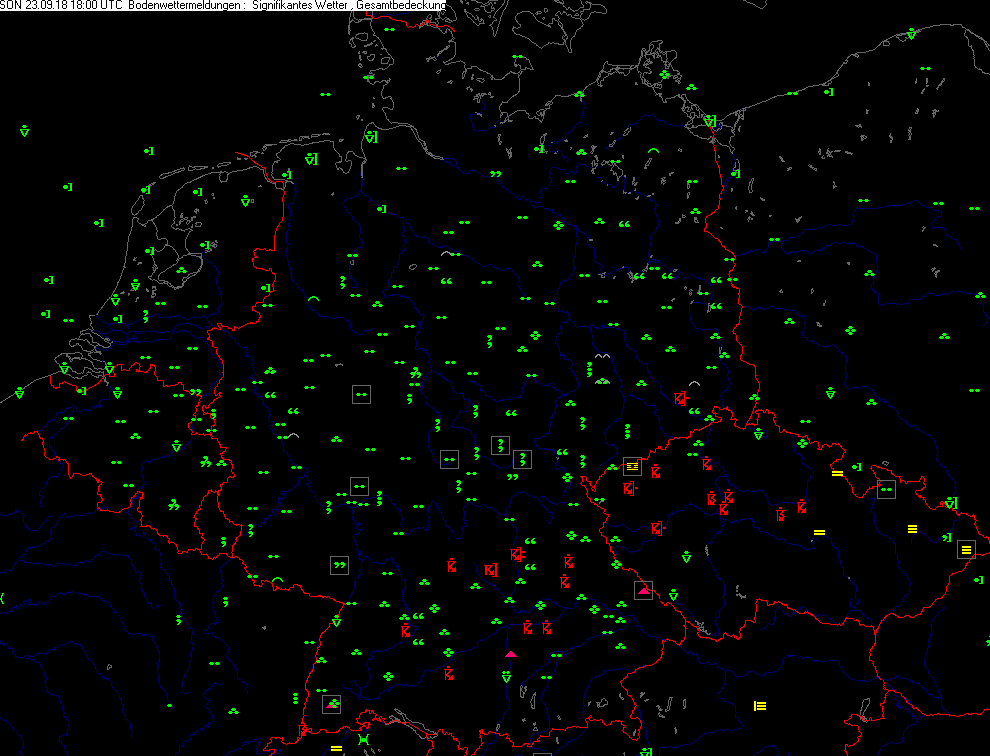Select the northernmost boxed green two-dot symbol

[362, 395]
